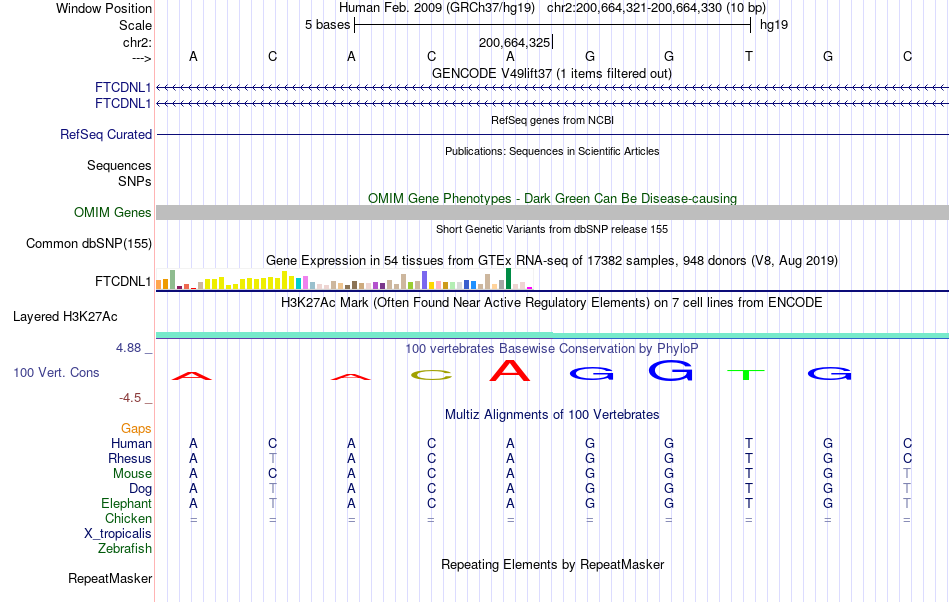Click the gray OMIM Genes item bar
The height and width of the screenshot is (602, 950).
552,213
